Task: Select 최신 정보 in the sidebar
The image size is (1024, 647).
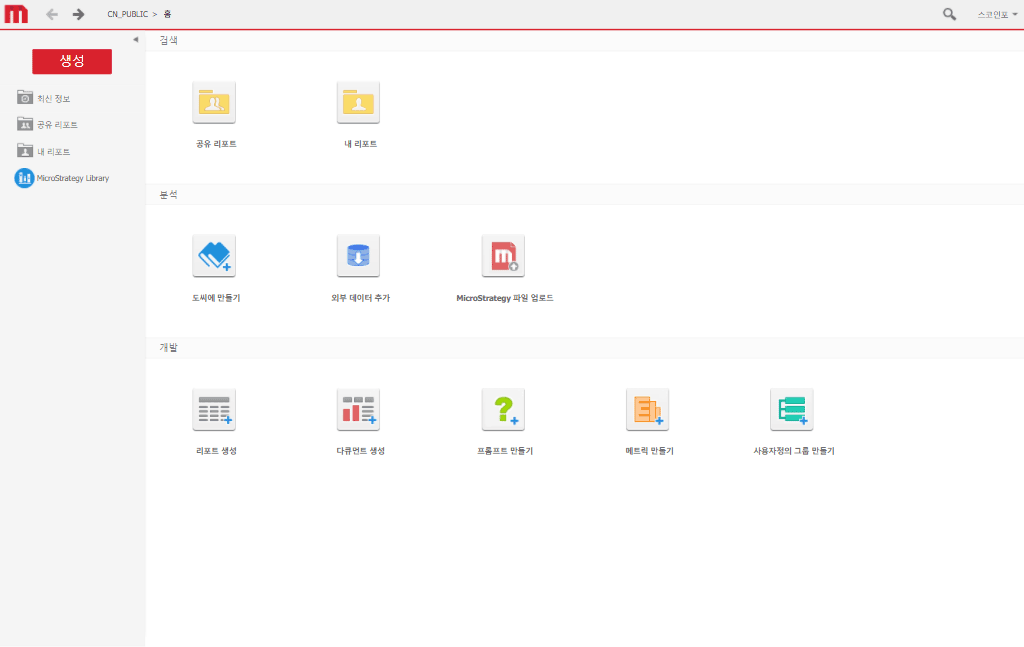Action: click(x=53, y=98)
